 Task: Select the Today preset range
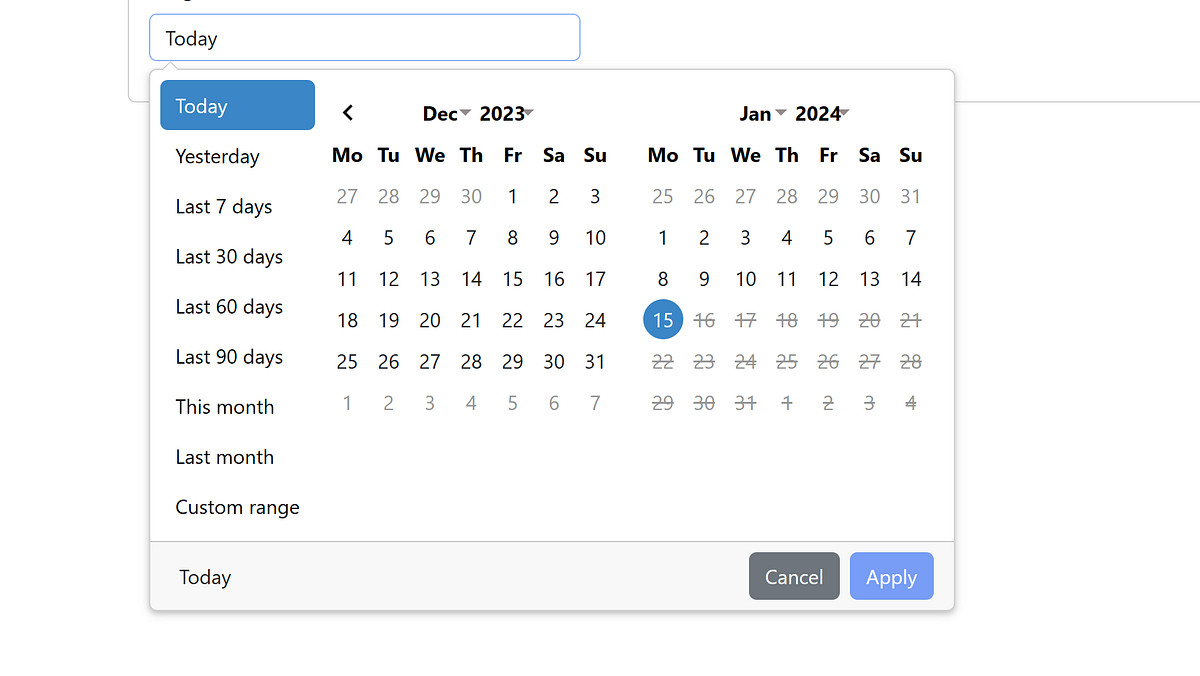tap(238, 106)
